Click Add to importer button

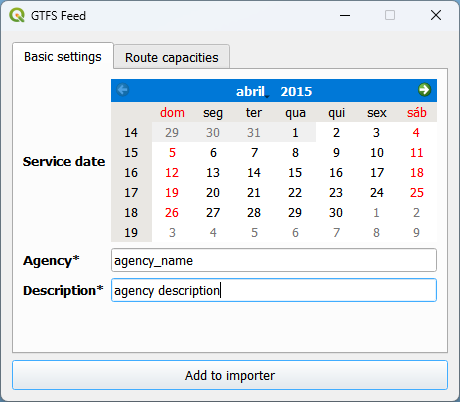230,375
